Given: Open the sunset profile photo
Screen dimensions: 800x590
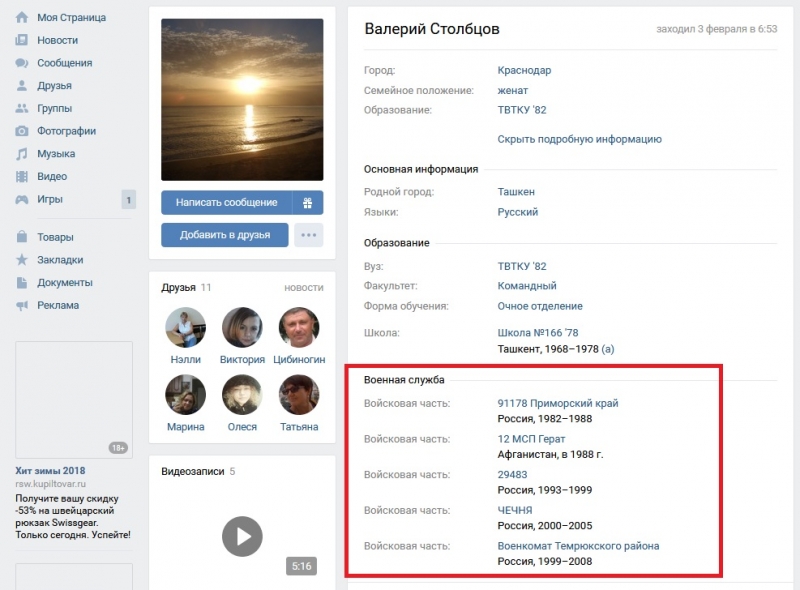Looking at the screenshot, I should tap(242, 99).
